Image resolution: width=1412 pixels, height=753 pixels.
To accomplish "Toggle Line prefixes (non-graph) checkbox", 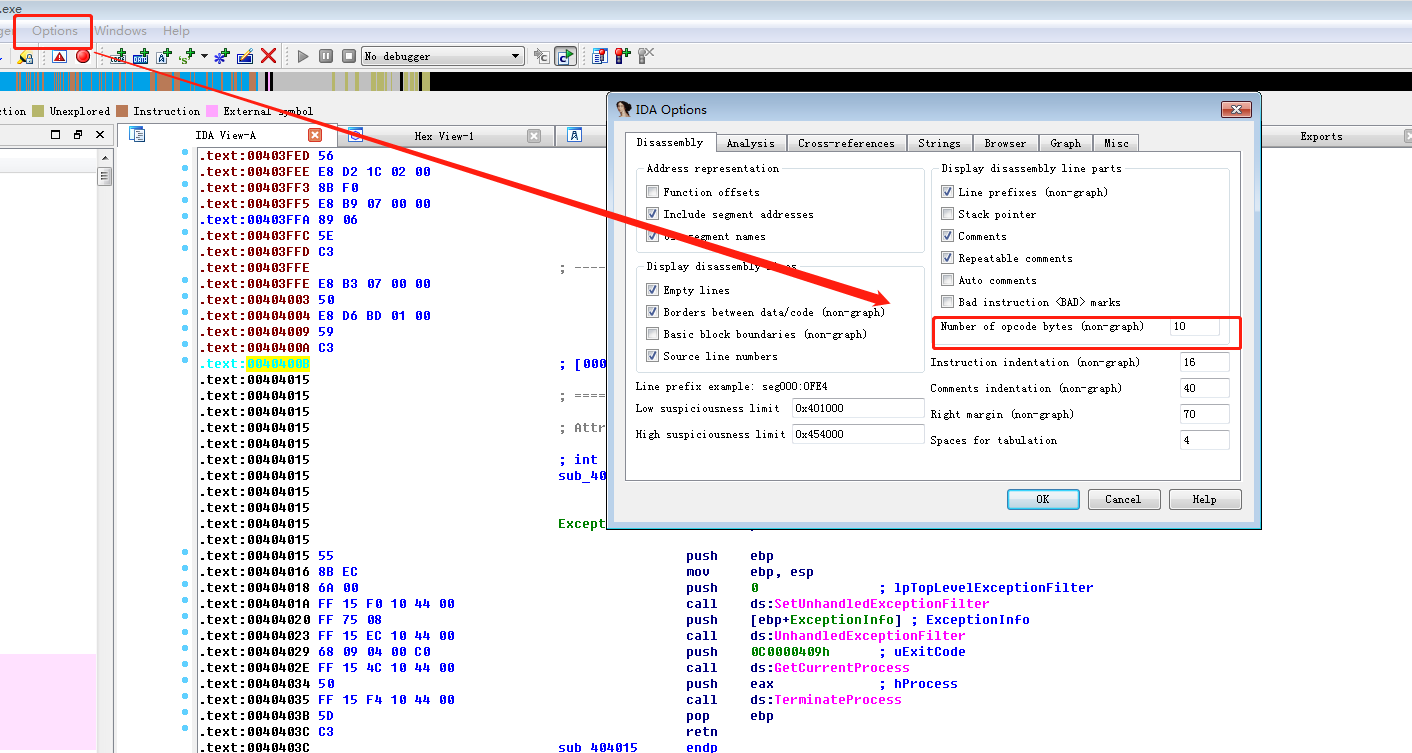I will click(x=947, y=192).
